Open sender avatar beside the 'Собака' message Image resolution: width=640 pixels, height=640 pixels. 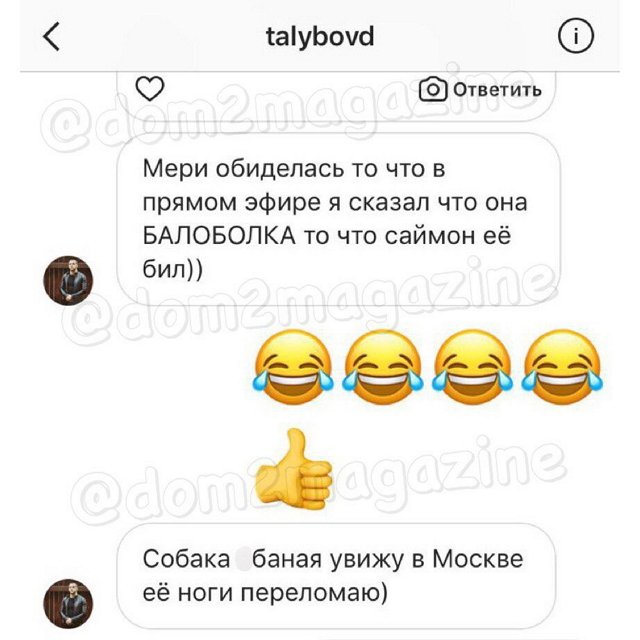(68, 604)
